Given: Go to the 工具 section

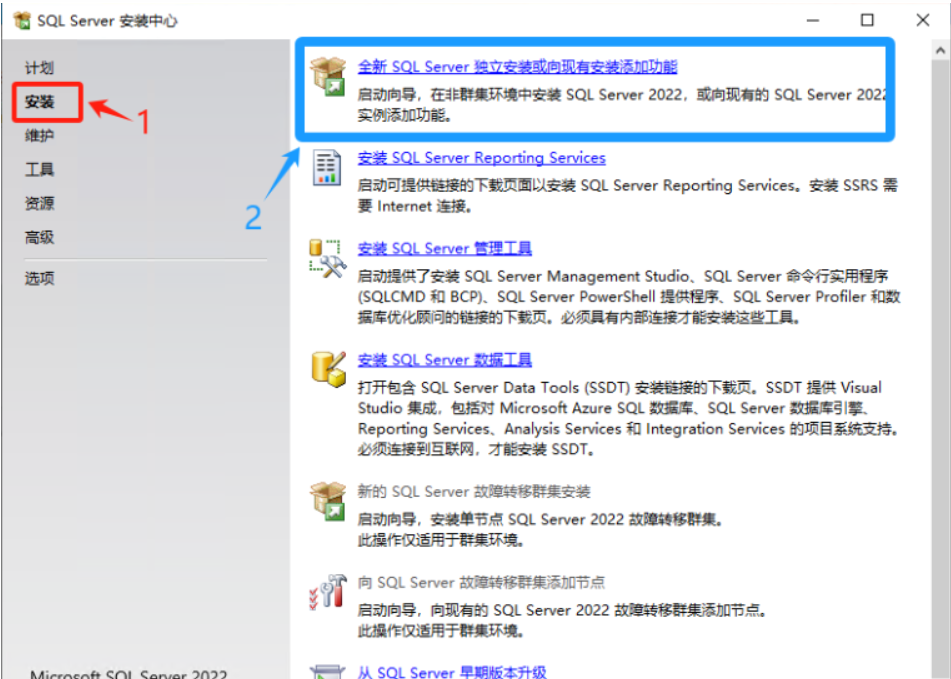Looking at the screenshot, I should [x=39, y=169].
